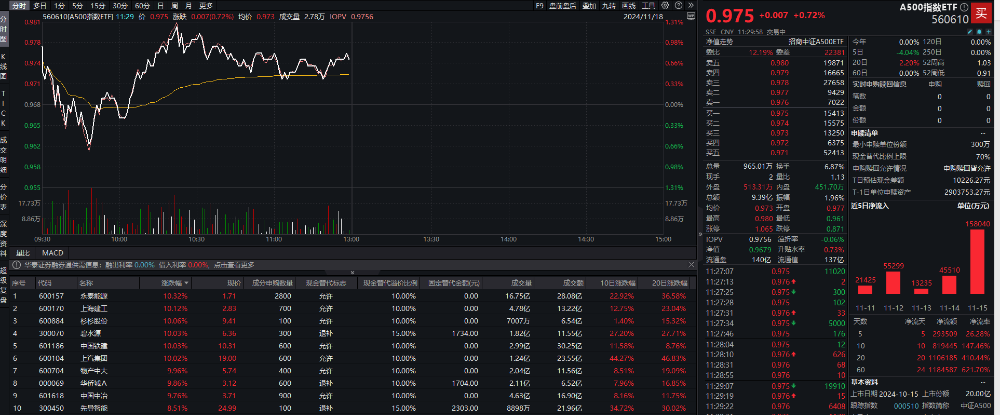This screenshot has width=1000, height=415.
Task: Select the 5分 period
Action: [x=77, y=5]
